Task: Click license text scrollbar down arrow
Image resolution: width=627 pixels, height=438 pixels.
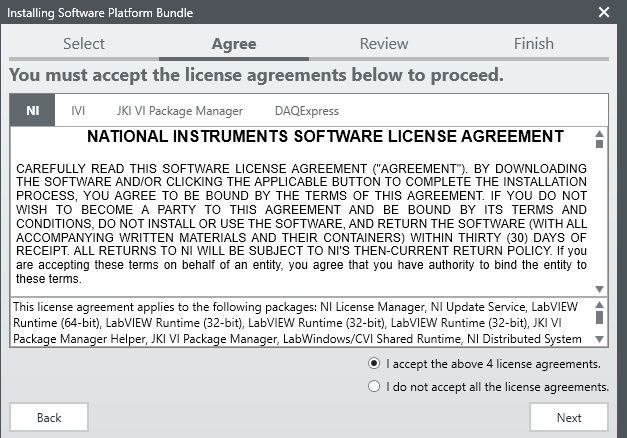Action: tap(599, 289)
